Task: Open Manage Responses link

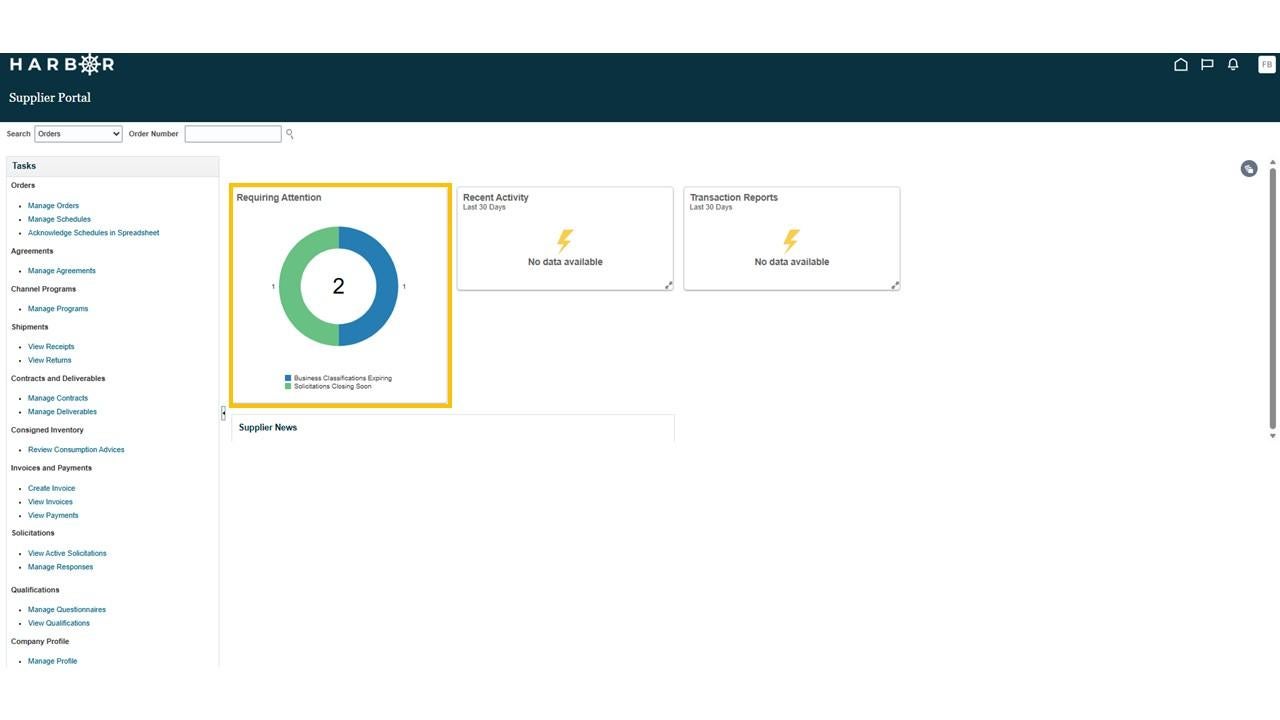Action: click(60, 567)
